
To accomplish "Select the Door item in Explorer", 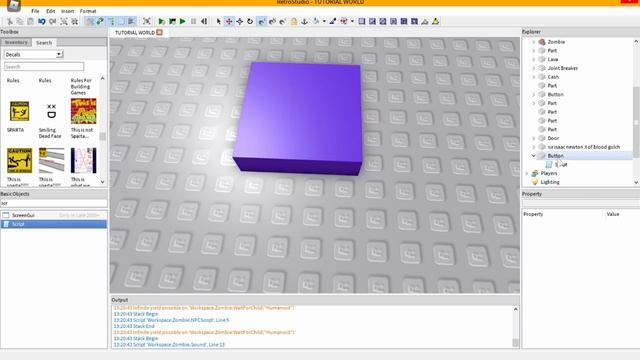I will click(553, 138).
